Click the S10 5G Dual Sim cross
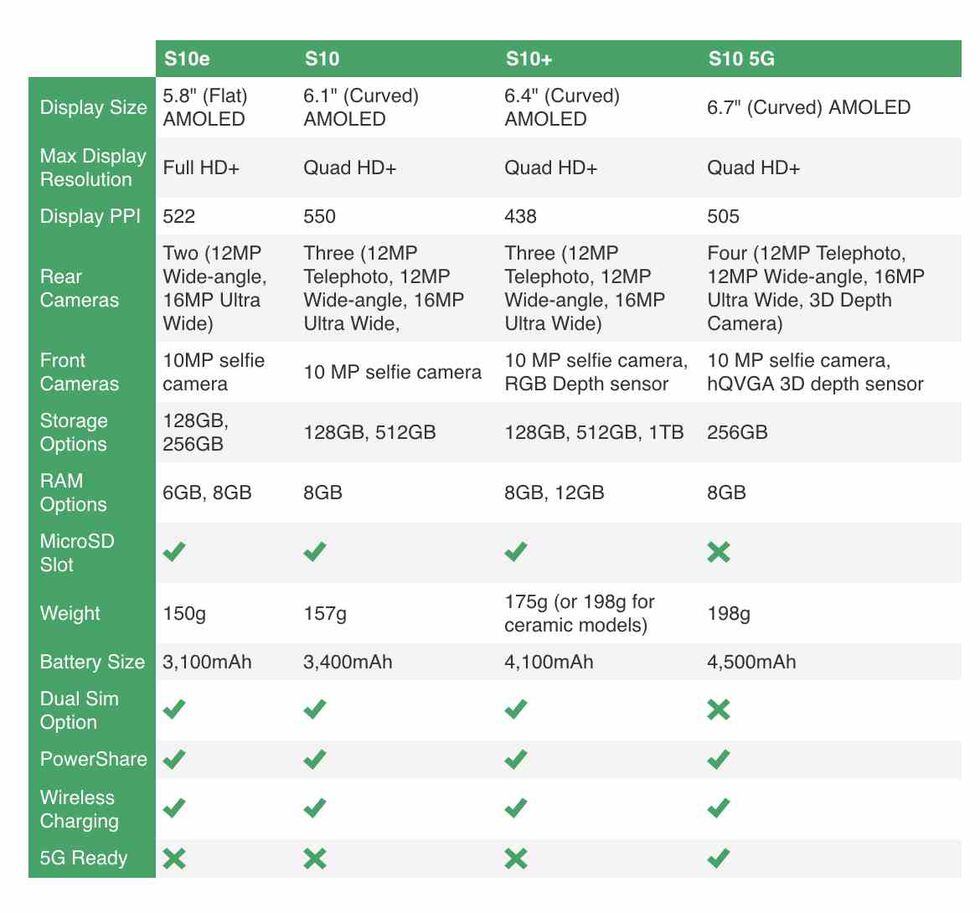The height and width of the screenshot is (913, 980). click(718, 710)
